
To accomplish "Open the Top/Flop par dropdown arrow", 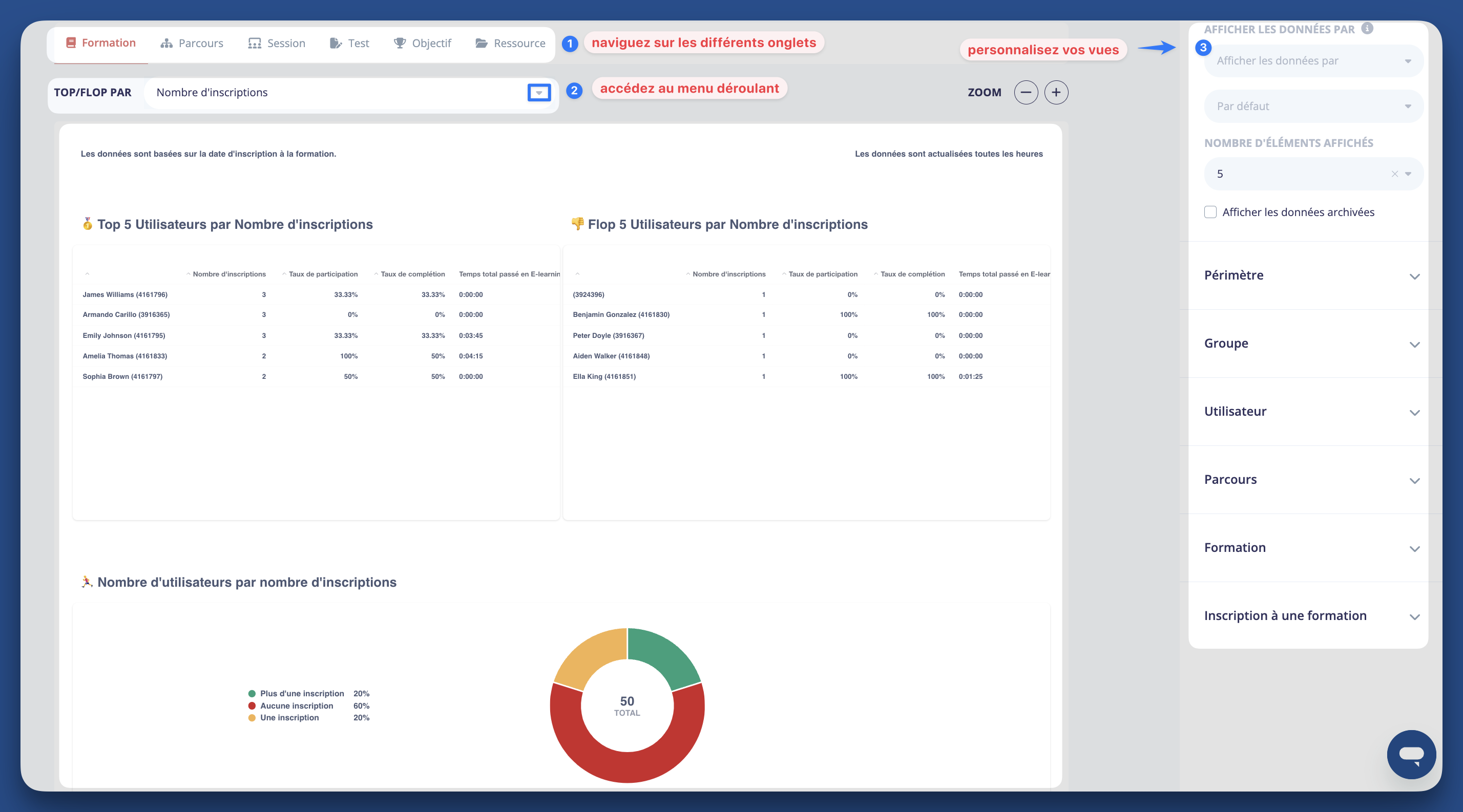I will point(538,93).
